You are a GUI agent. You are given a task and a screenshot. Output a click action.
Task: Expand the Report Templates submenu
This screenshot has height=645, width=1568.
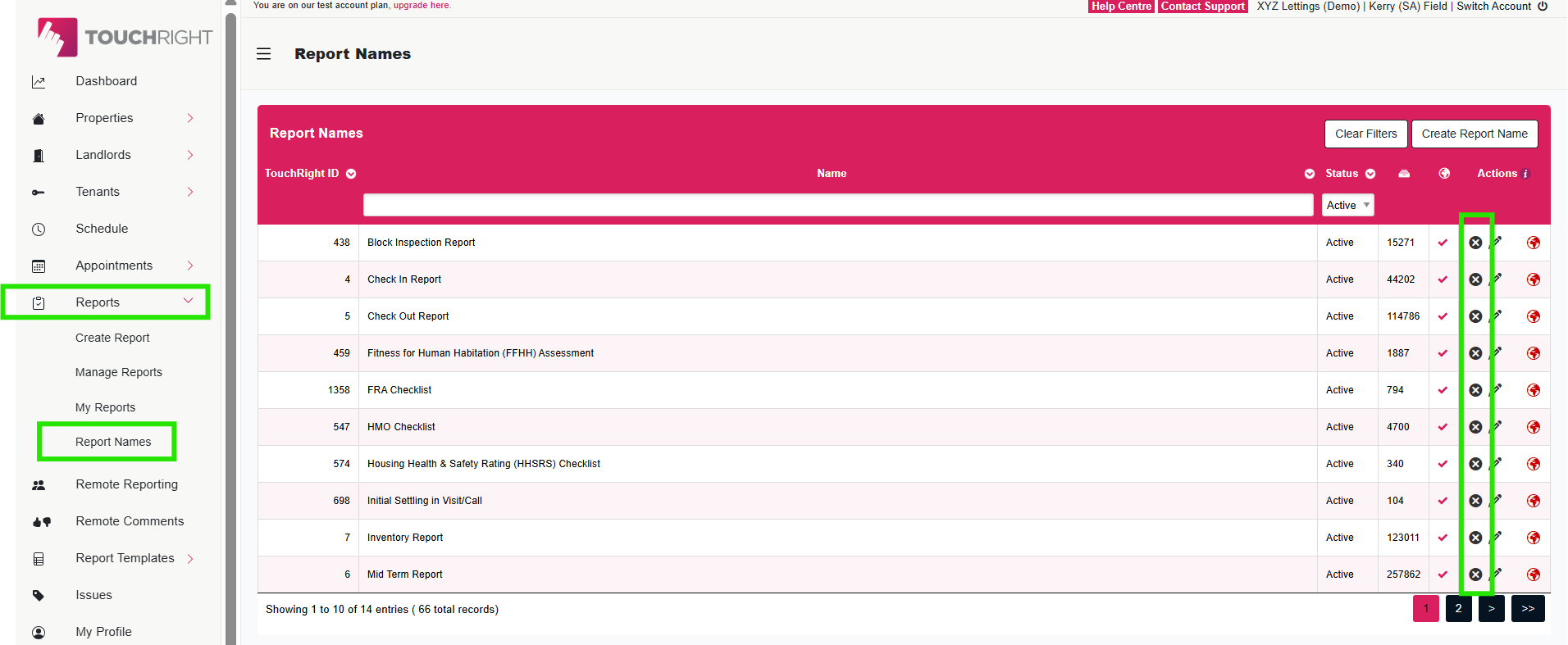(x=189, y=558)
